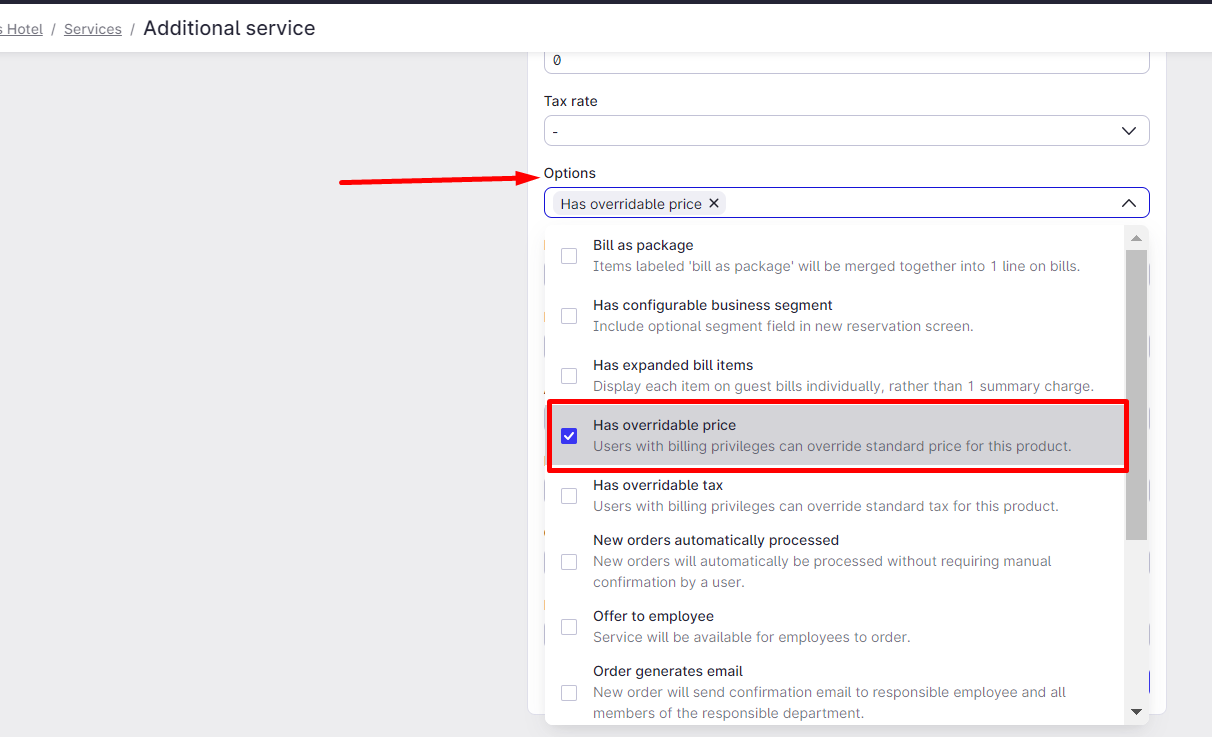This screenshot has height=737, width=1212.
Task: Click the numeric input field showing 0
Action: click(845, 60)
